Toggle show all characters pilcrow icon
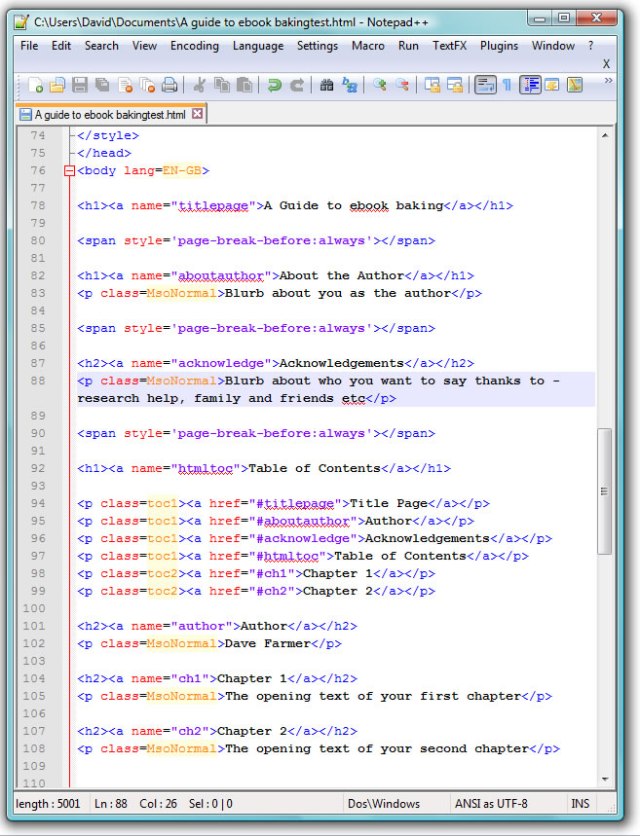The height and width of the screenshot is (836, 640). [x=507, y=86]
